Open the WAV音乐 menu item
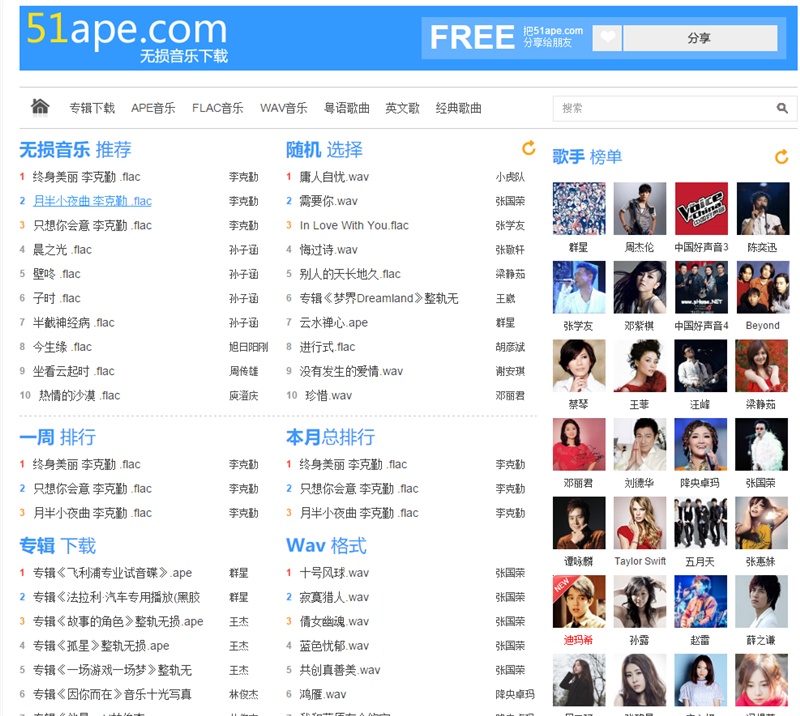The width and height of the screenshot is (800, 716). click(284, 108)
